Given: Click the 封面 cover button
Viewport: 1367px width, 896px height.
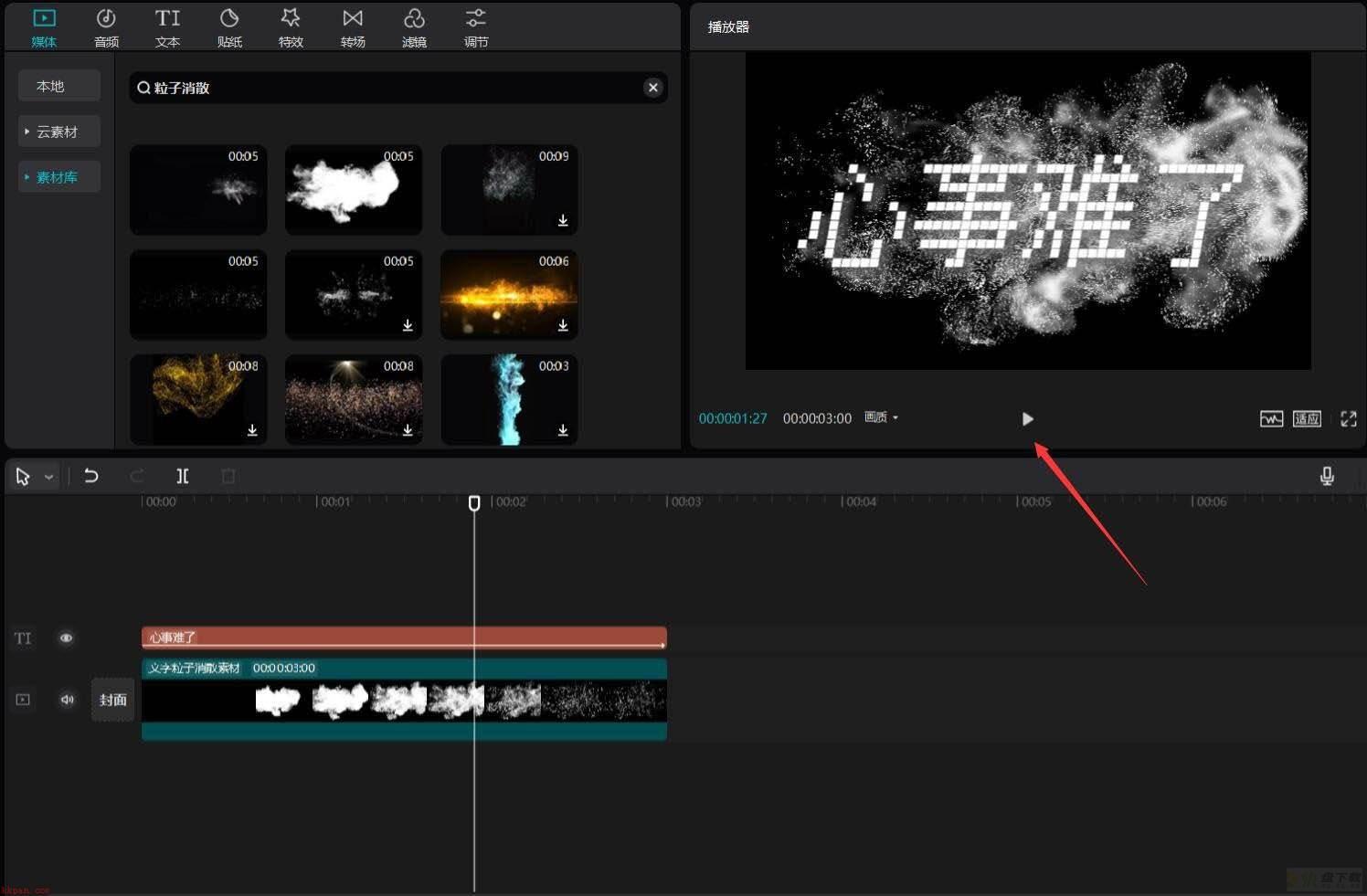Looking at the screenshot, I should (112, 700).
